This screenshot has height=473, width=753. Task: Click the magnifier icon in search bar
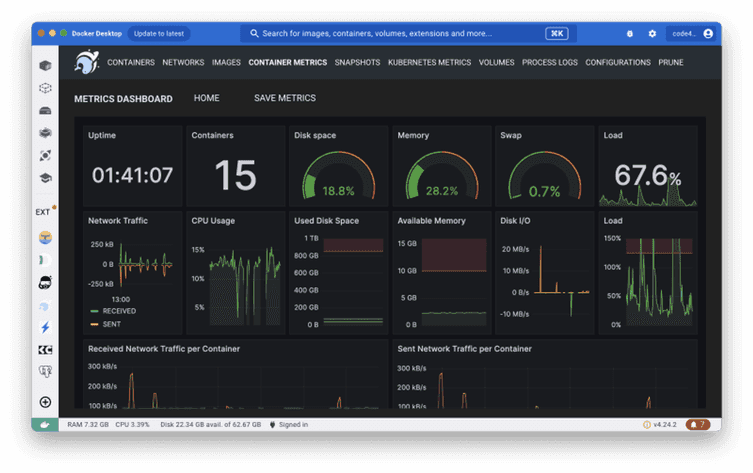tap(254, 34)
